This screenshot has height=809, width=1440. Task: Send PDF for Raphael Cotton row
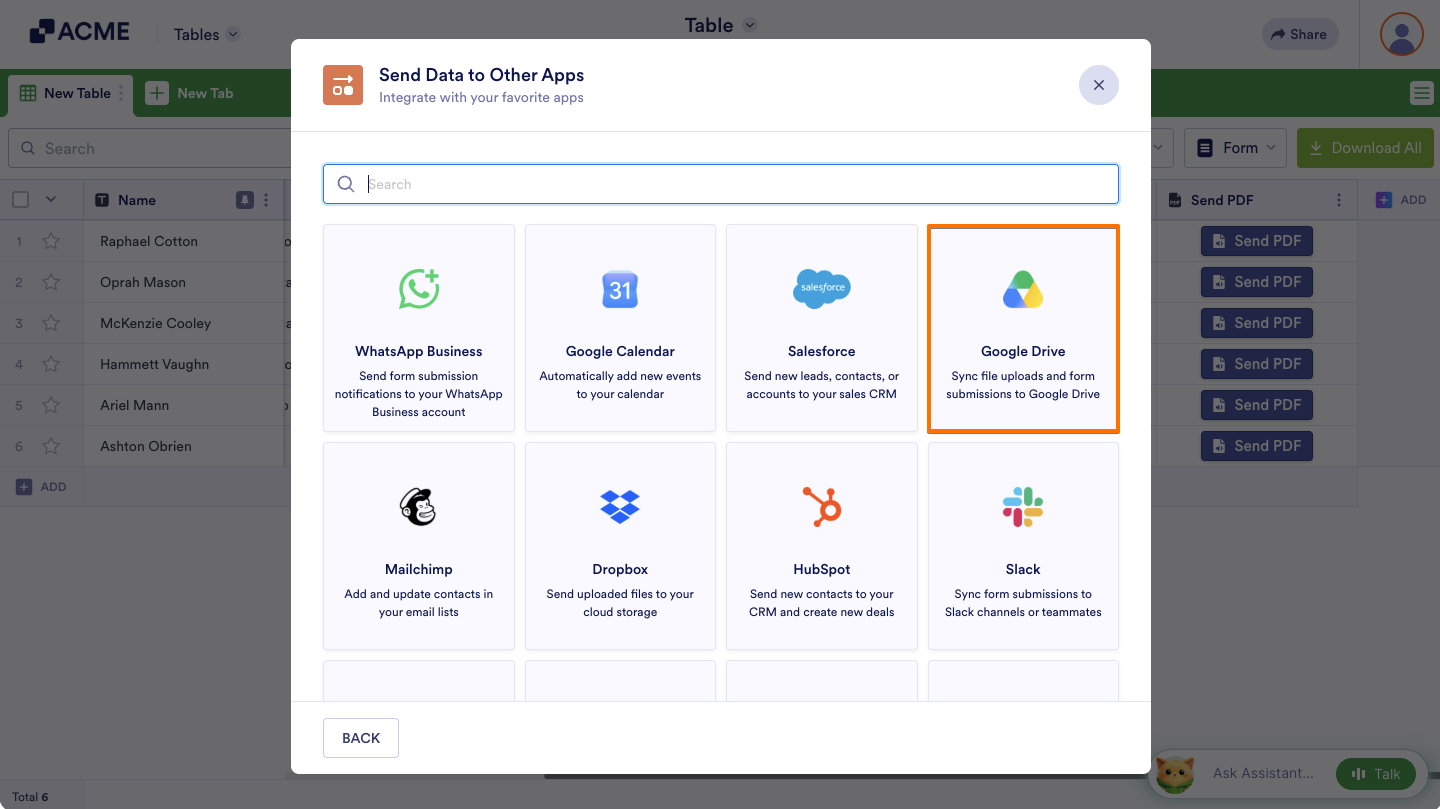pos(1256,241)
